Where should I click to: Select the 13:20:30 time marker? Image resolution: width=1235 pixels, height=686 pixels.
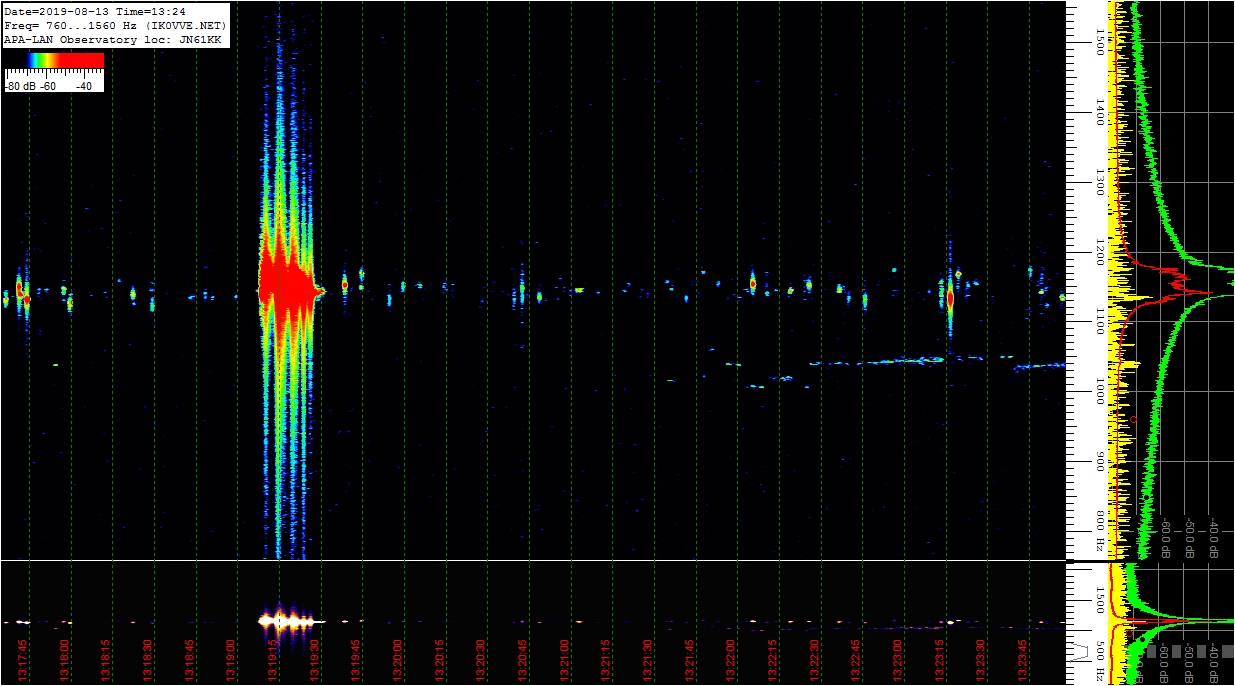481,662
